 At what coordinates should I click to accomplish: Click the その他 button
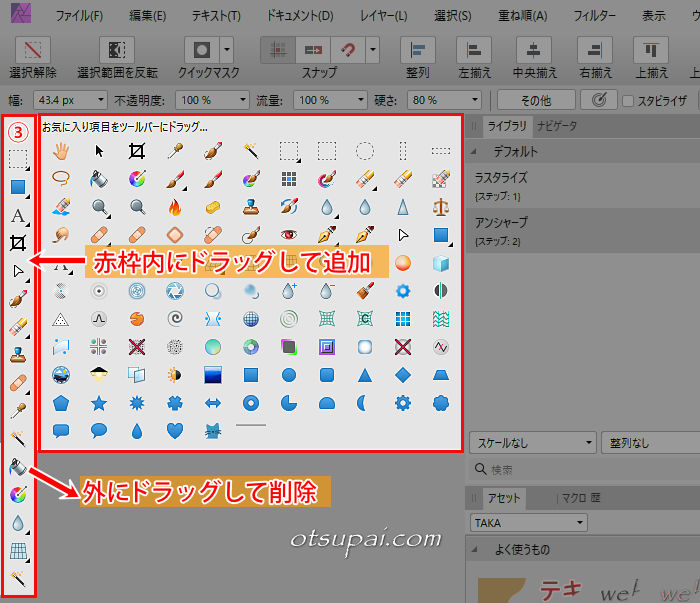[536, 100]
